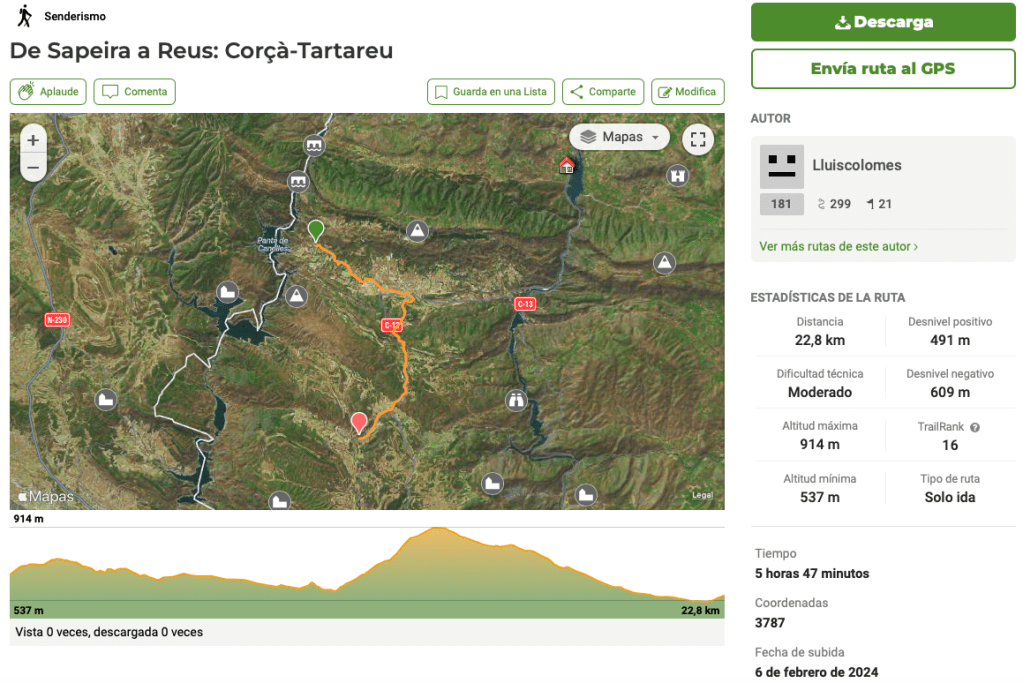Open the TrailRank help question mark
The width and height of the screenshot is (1023, 683).
coord(975,427)
